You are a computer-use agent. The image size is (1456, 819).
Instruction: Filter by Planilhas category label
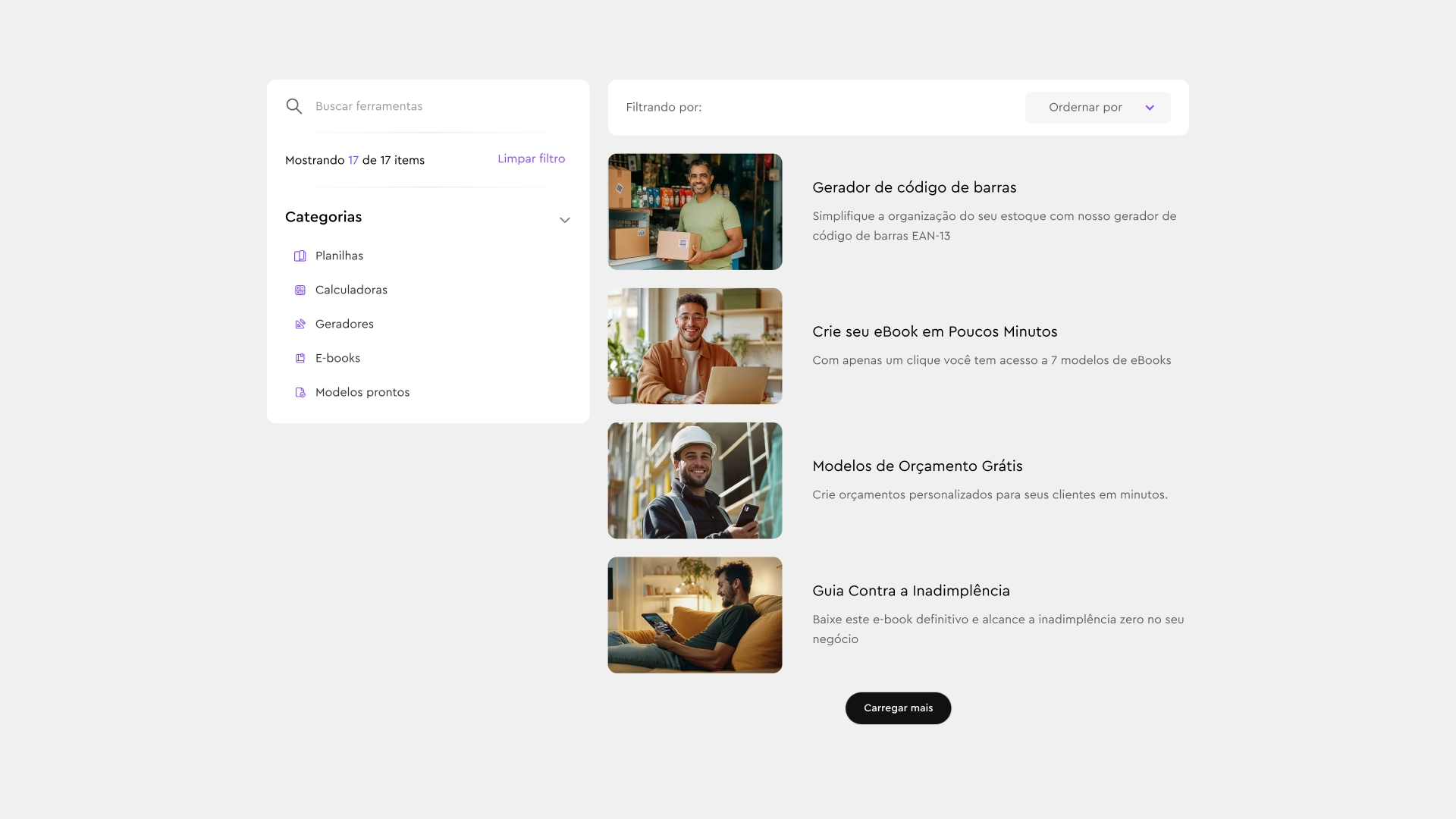(339, 256)
